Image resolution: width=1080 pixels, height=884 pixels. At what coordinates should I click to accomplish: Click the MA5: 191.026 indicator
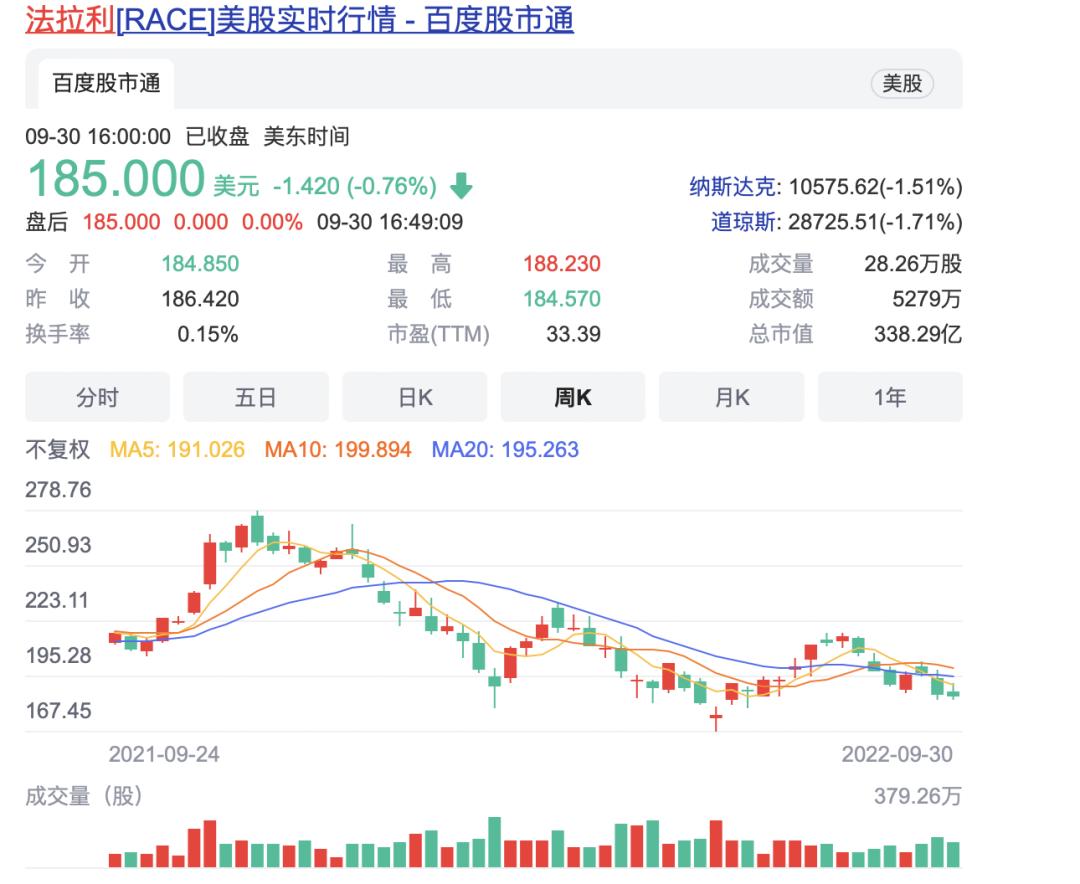[177, 449]
